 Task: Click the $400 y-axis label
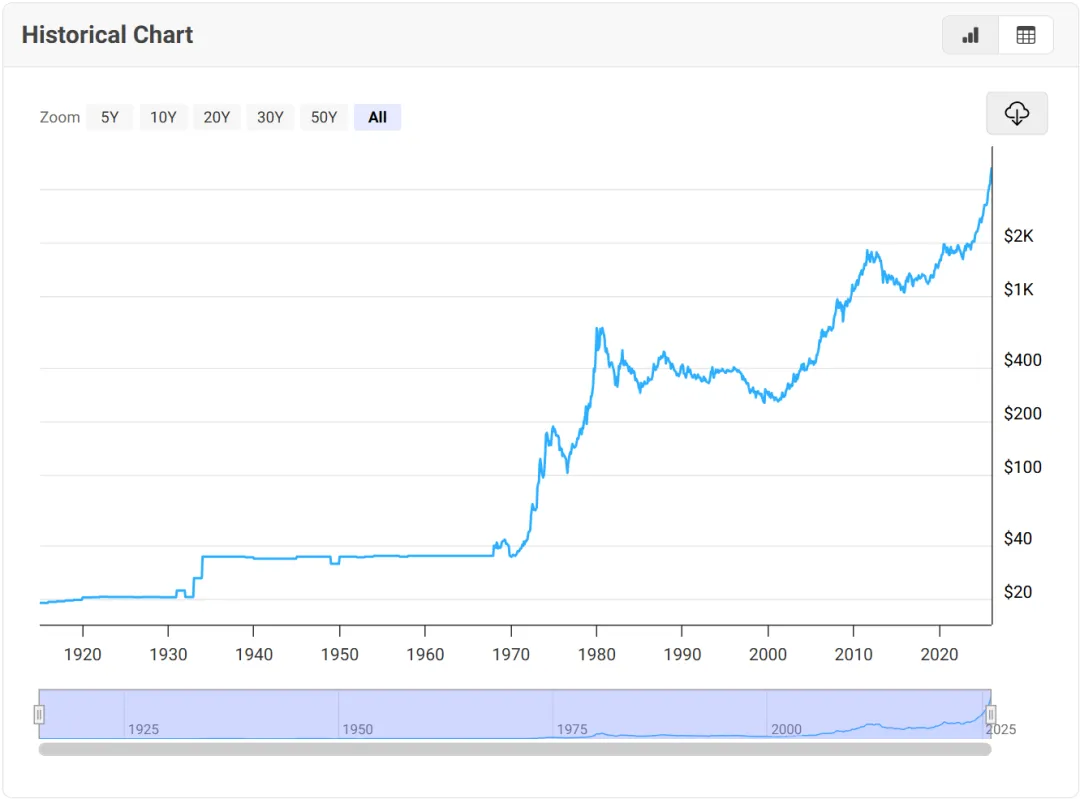coord(1022,360)
